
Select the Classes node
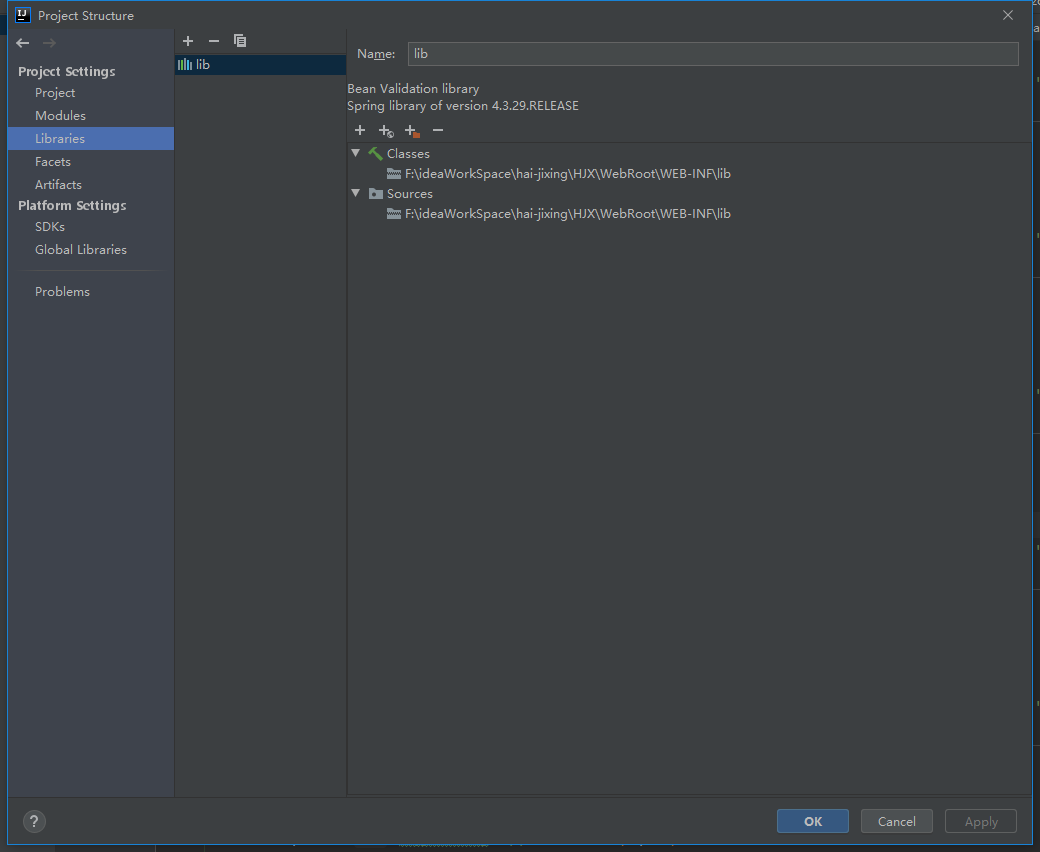408,154
